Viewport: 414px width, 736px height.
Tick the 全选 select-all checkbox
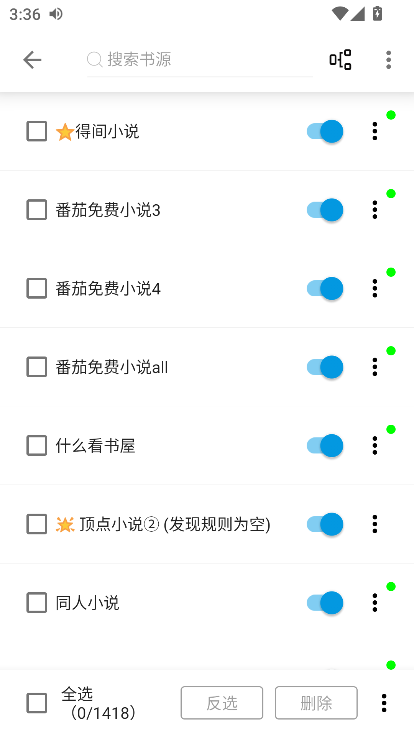click(x=37, y=703)
